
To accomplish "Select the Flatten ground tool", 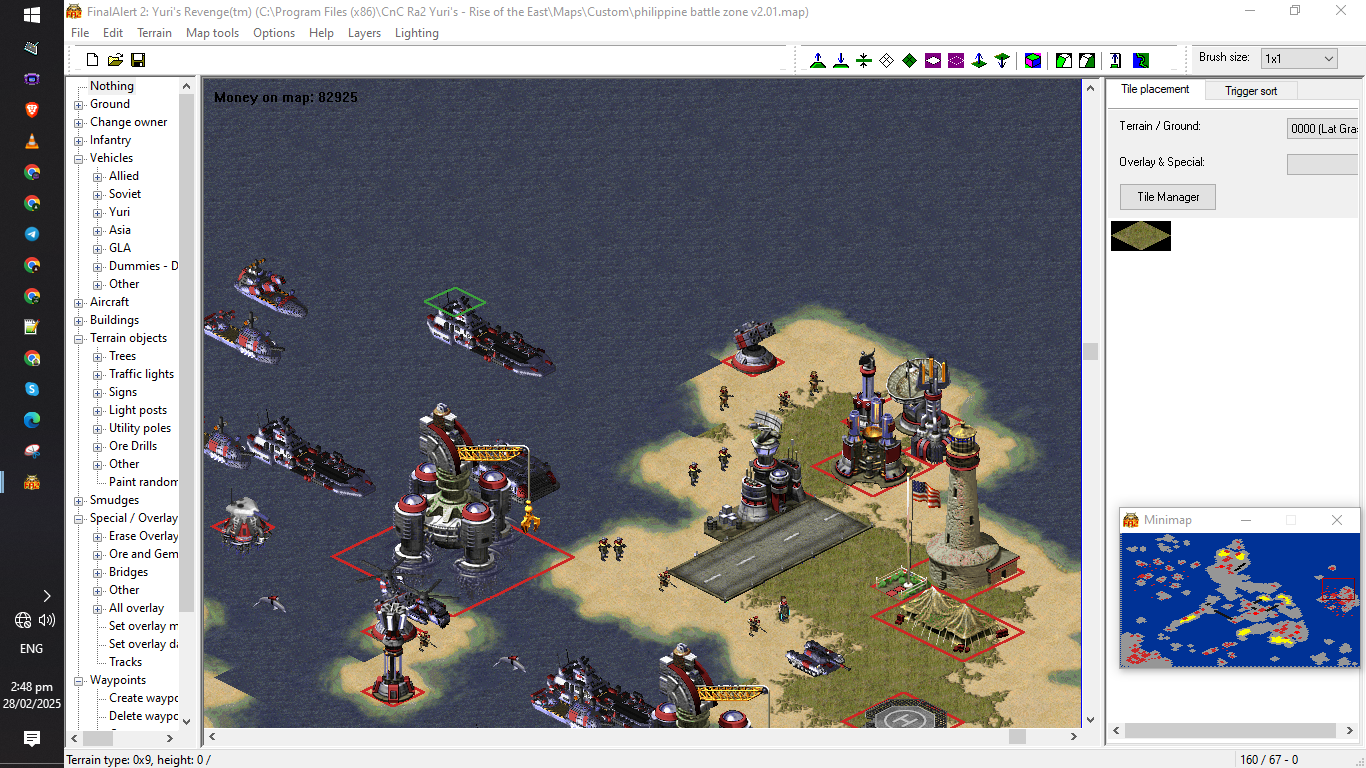I will pyautogui.click(x=864, y=60).
